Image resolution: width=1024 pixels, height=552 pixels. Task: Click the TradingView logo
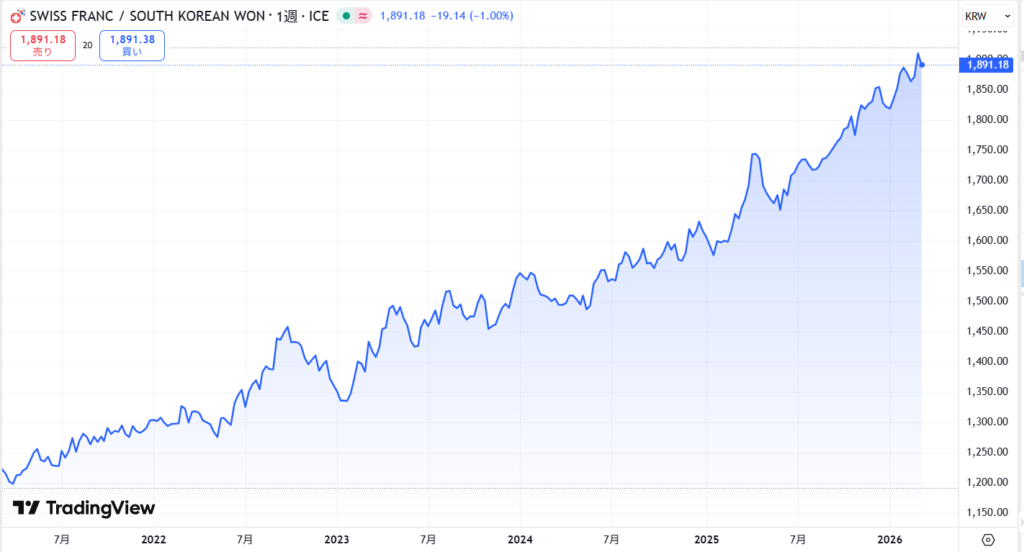tap(83, 508)
